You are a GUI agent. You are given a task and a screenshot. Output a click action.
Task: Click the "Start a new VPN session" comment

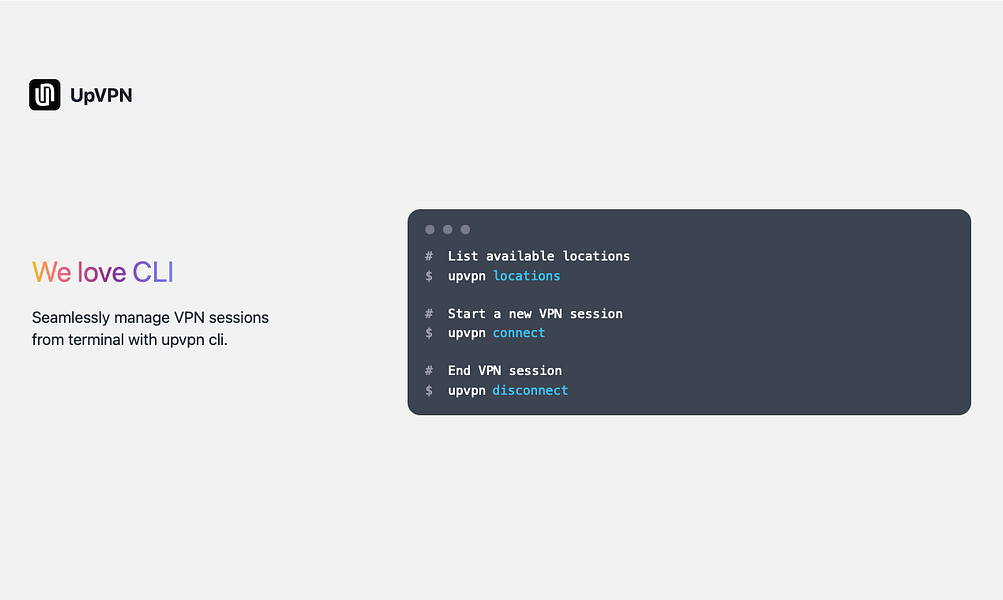(x=535, y=314)
